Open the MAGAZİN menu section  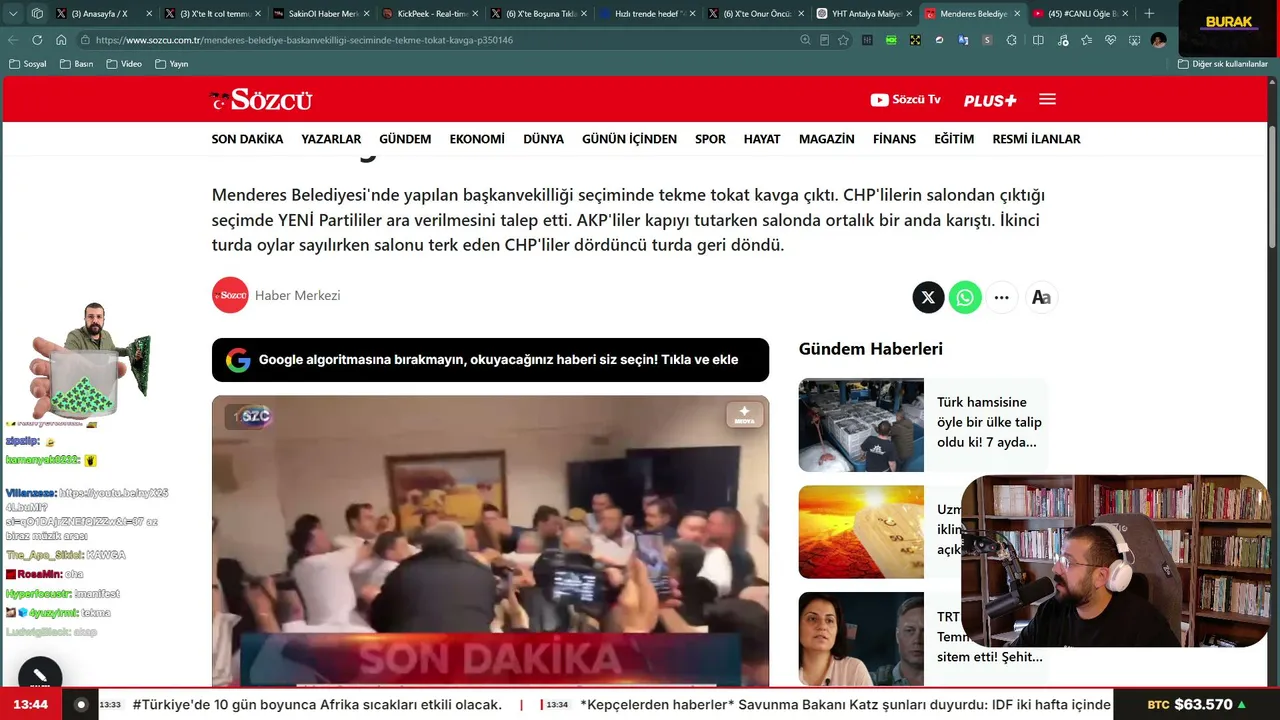pyautogui.click(x=826, y=139)
